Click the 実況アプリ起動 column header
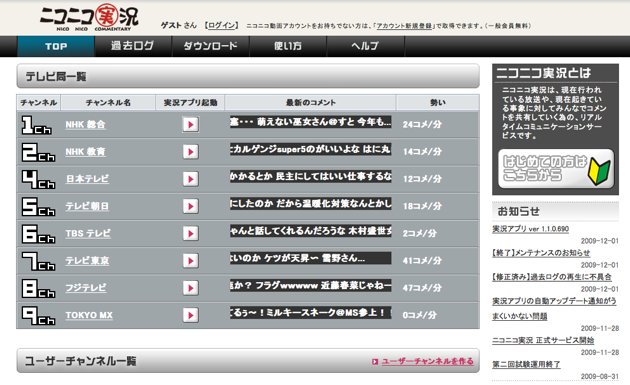 pos(190,103)
